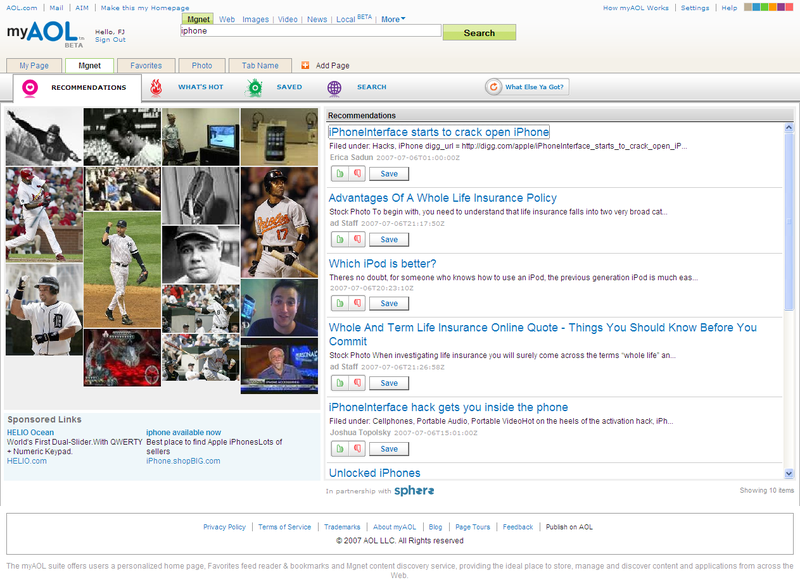Open the 'Unlocked iPhones' article link
800x580 pixels.
374,473
